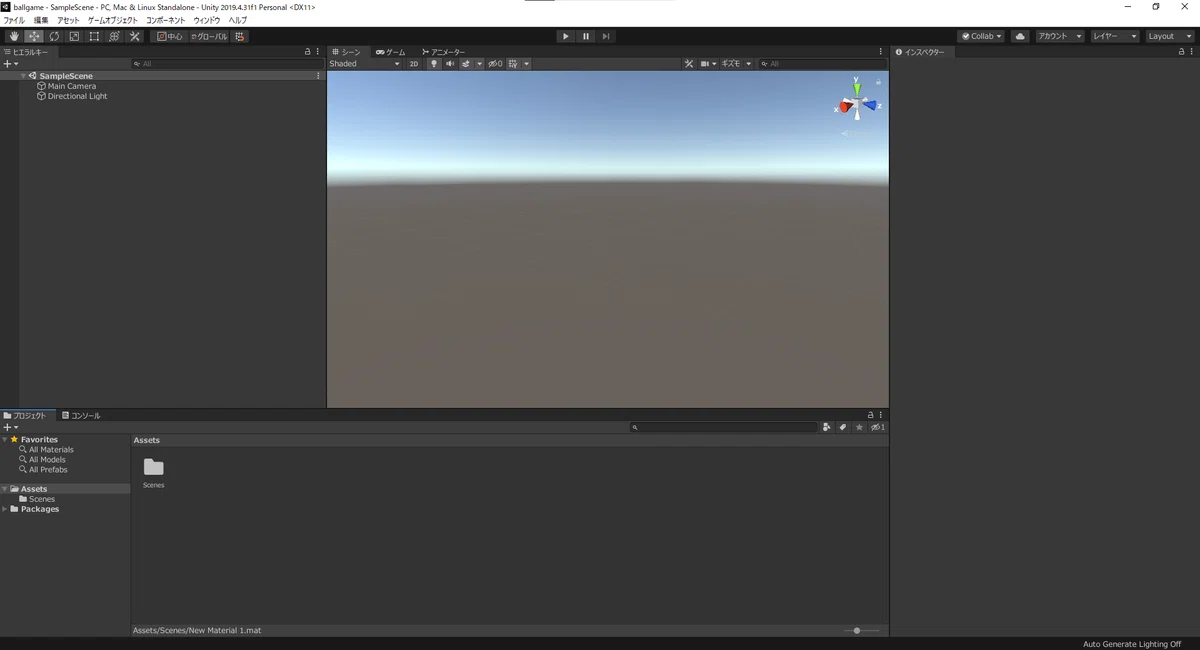
Task: Select the combined Transform tool
Action: coord(114,36)
